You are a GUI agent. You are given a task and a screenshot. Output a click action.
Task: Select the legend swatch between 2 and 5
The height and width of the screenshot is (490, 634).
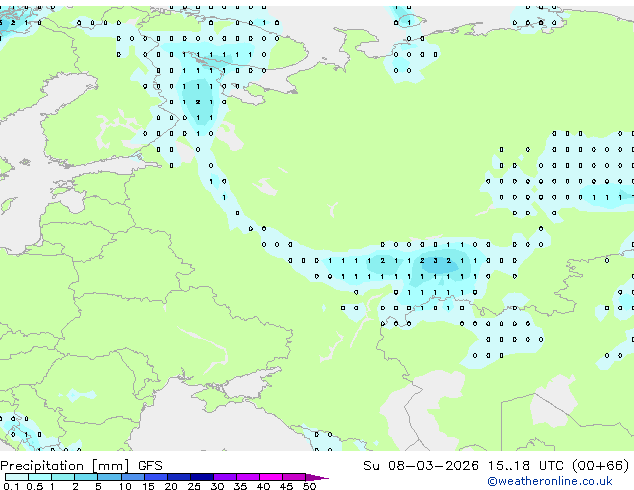86,477
